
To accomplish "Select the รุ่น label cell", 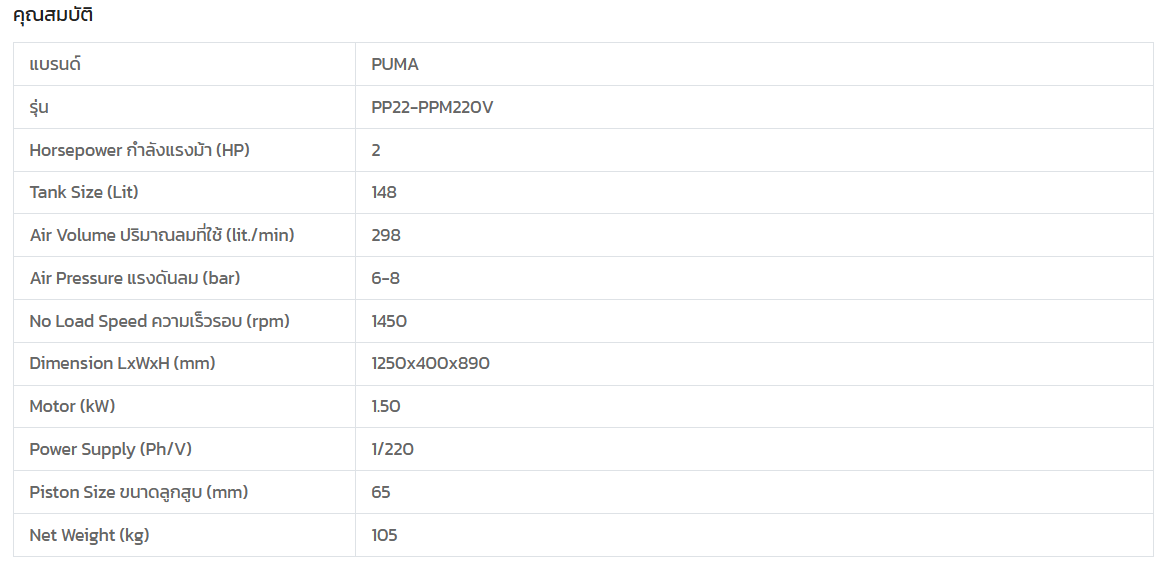I will pos(39,107).
